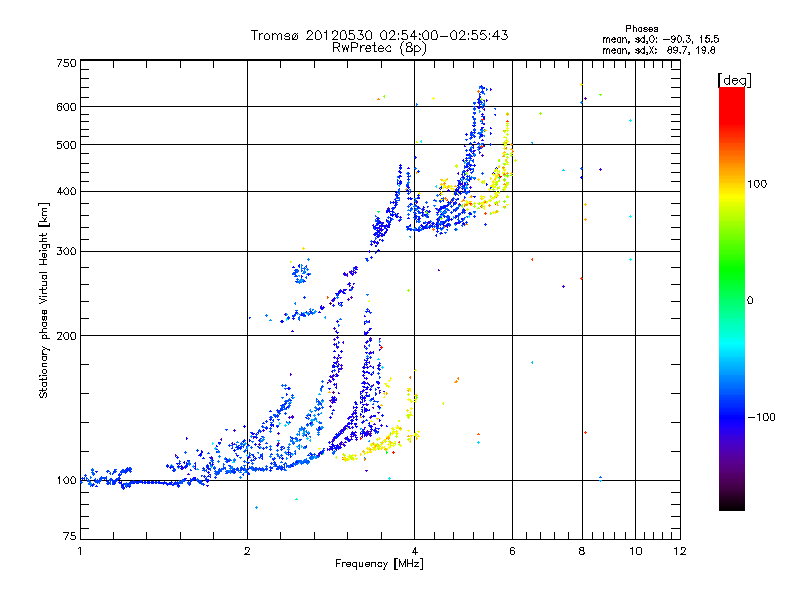Click the "mean, sd,X: 89.7, 19.8" line
The width and height of the screenshot is (800, 600).
(x=659, y=50)
